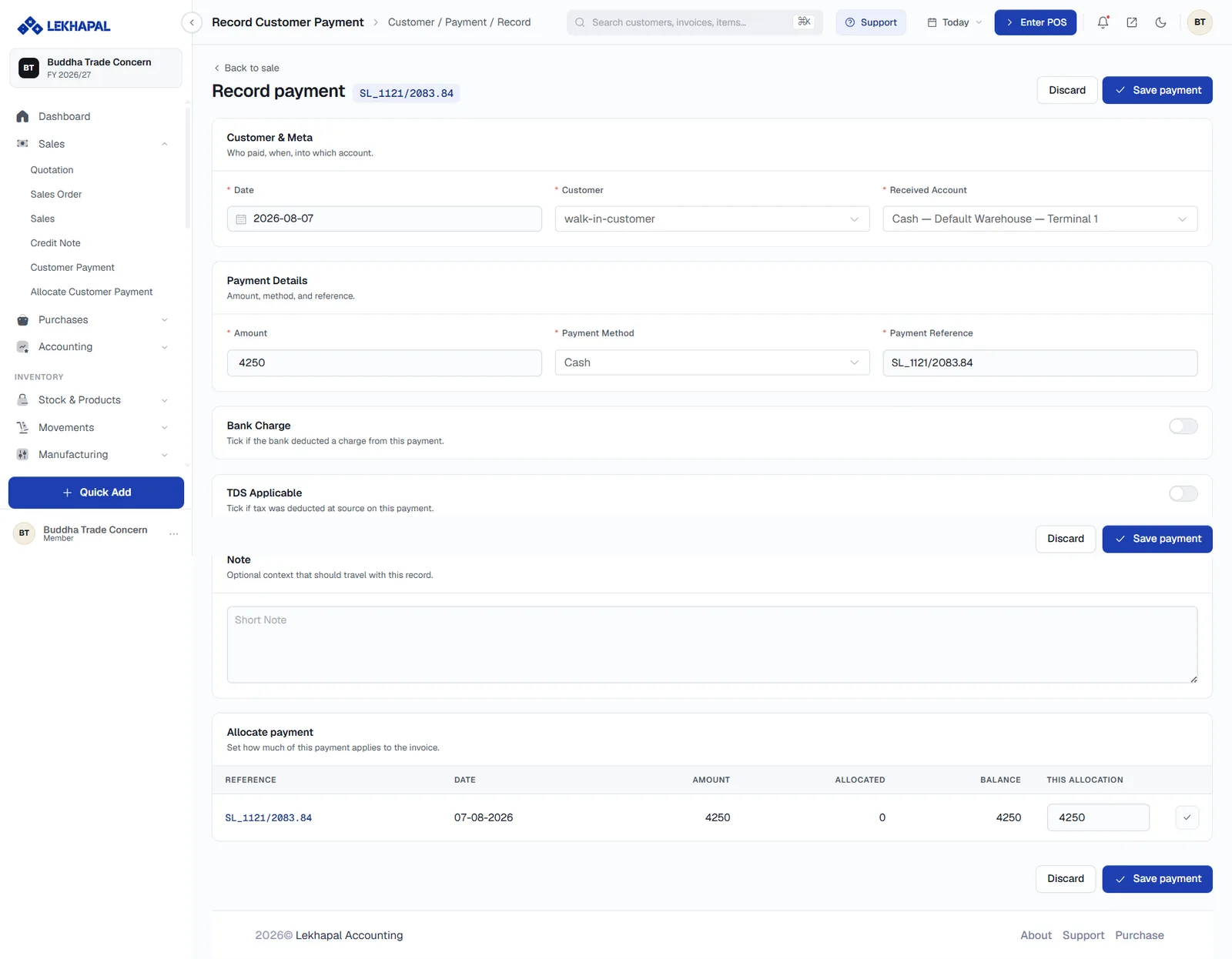Click the floating middle Save payment button
1232x959 pixels.
point(1157,539)
